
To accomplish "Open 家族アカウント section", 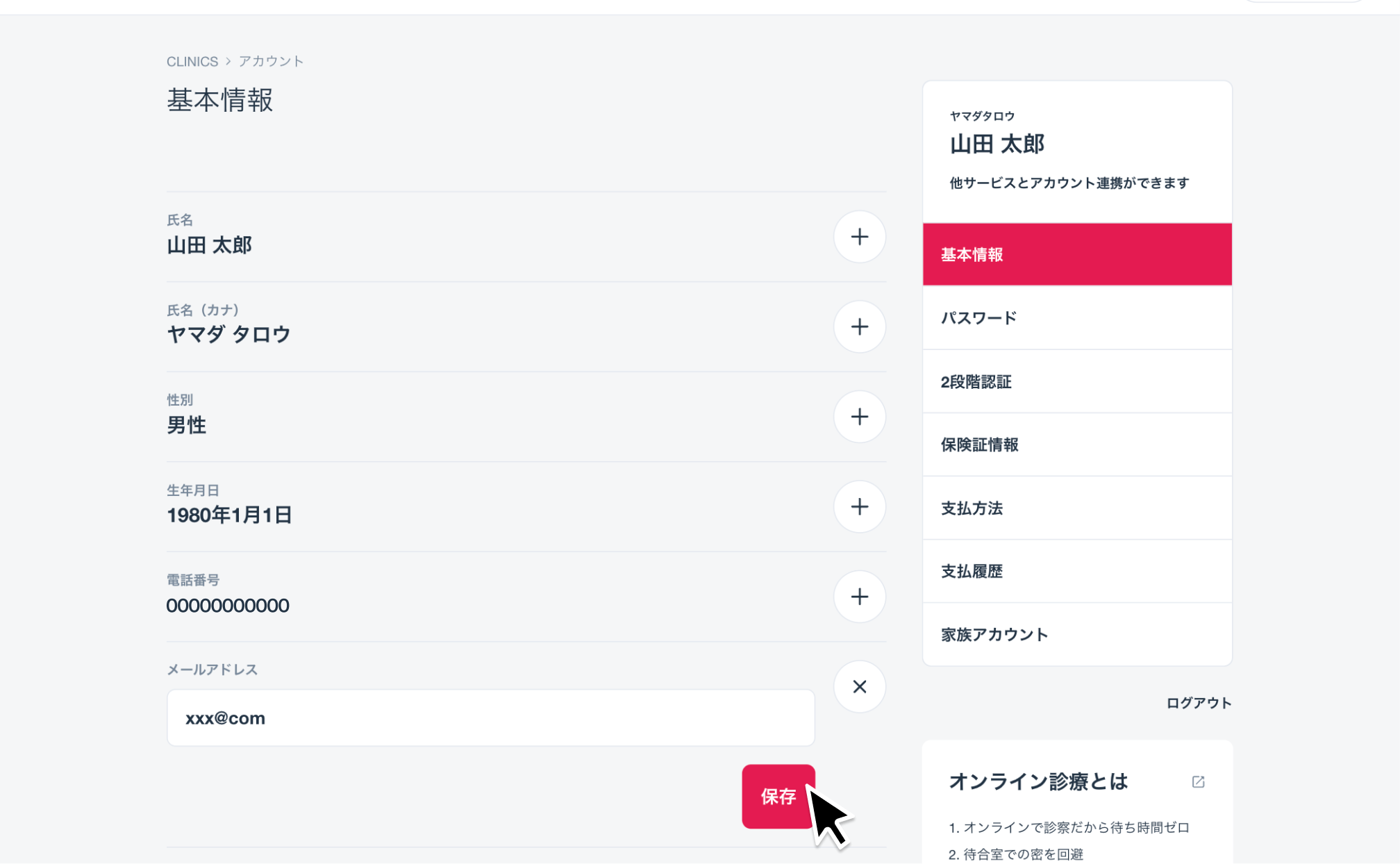I will 1076,635.
